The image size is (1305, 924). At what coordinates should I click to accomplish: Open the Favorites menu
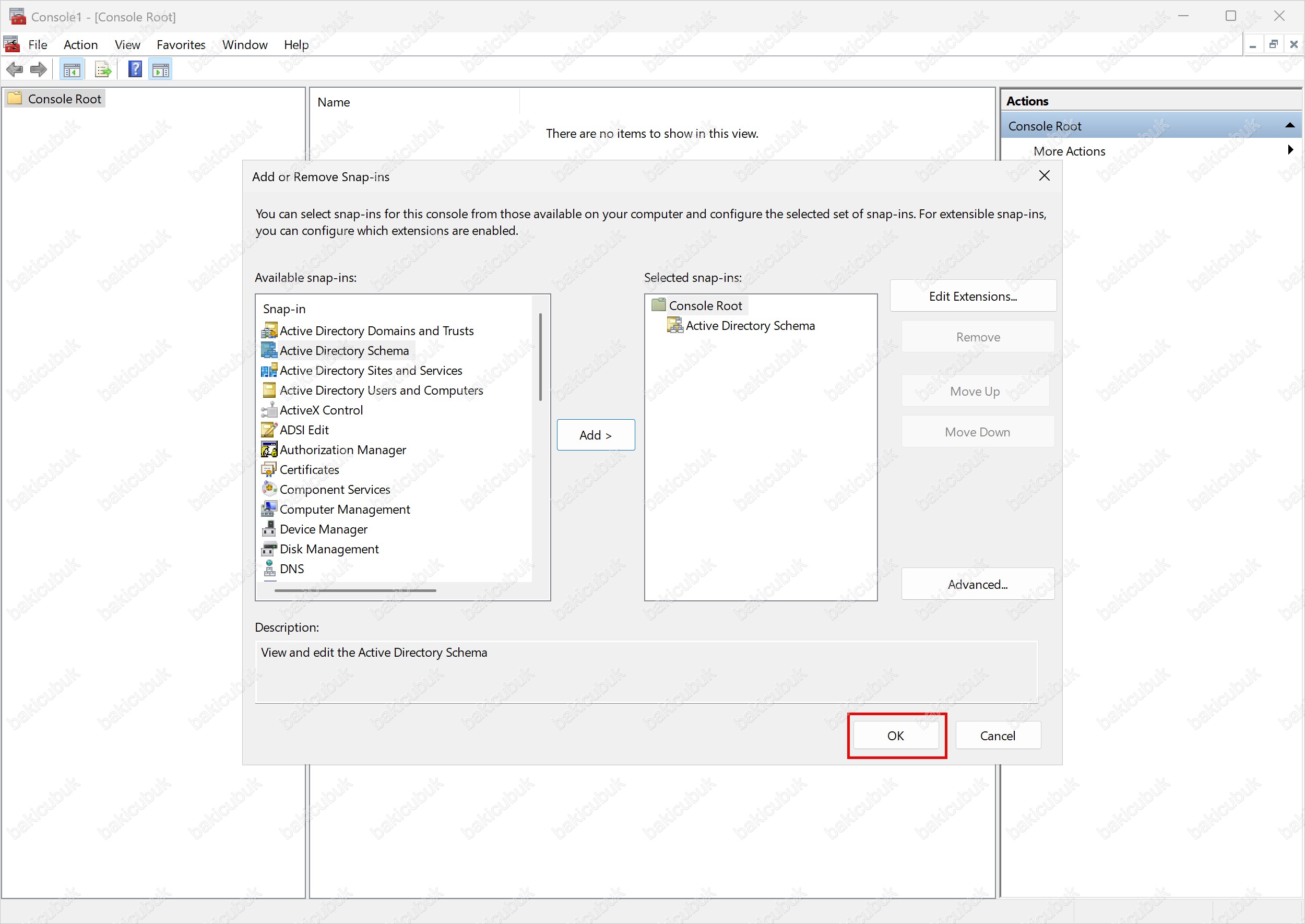click(x=181, y=44)
